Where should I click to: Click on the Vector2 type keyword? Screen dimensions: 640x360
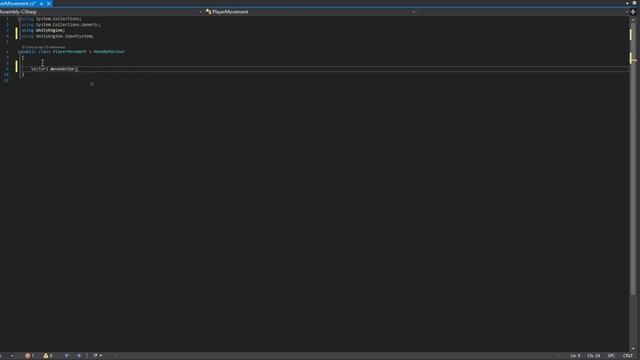[x=40, y=69]
